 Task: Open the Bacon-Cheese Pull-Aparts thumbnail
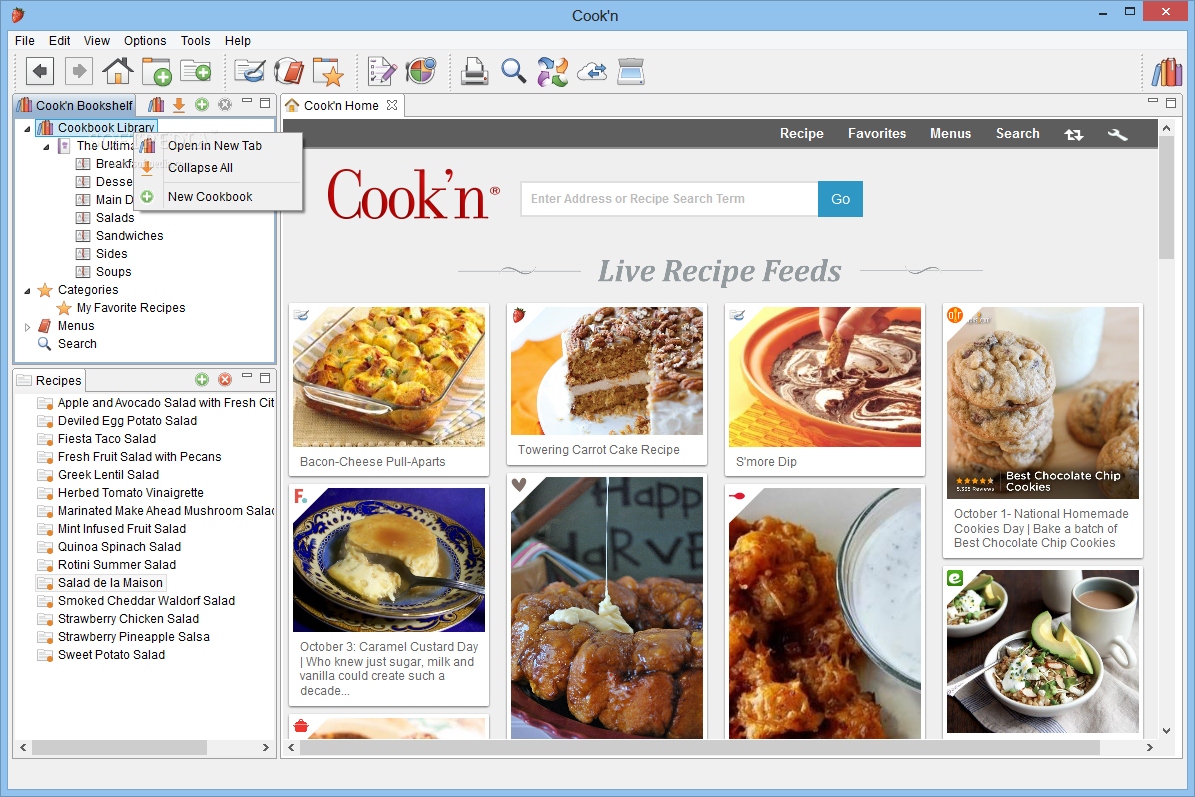[389, 377]
